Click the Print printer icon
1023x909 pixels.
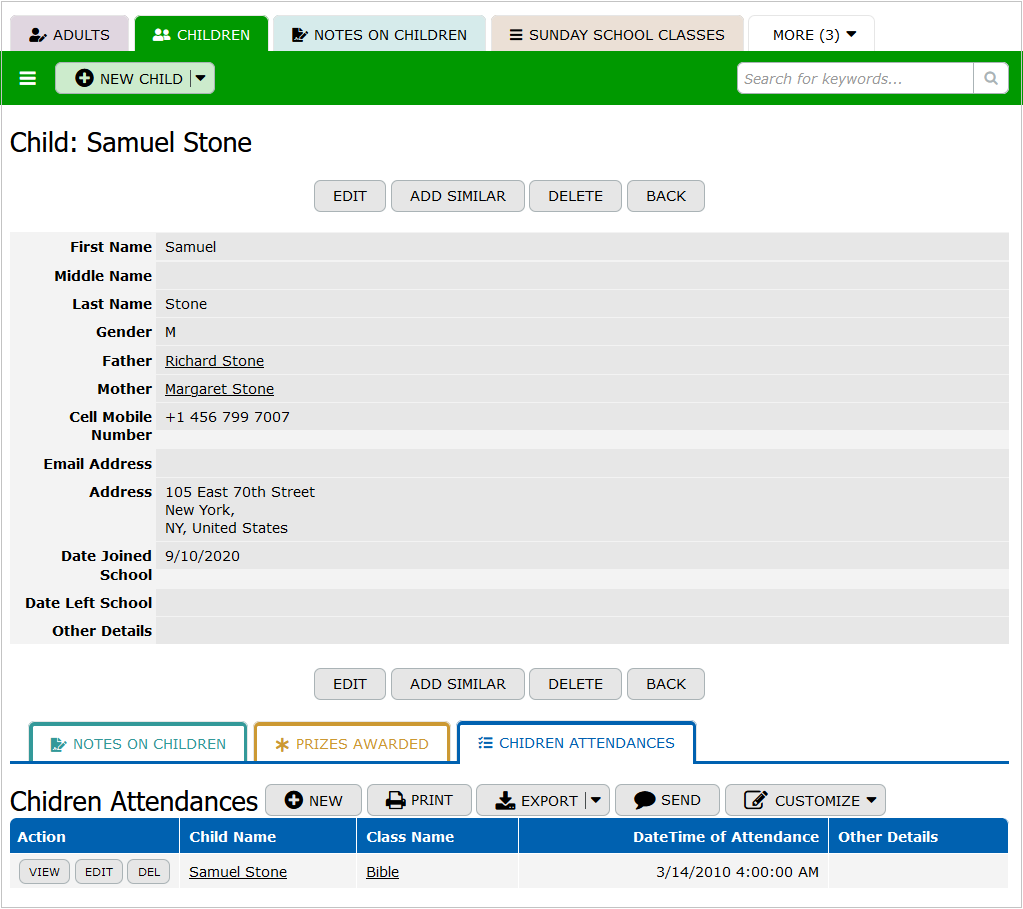(396, 800)
